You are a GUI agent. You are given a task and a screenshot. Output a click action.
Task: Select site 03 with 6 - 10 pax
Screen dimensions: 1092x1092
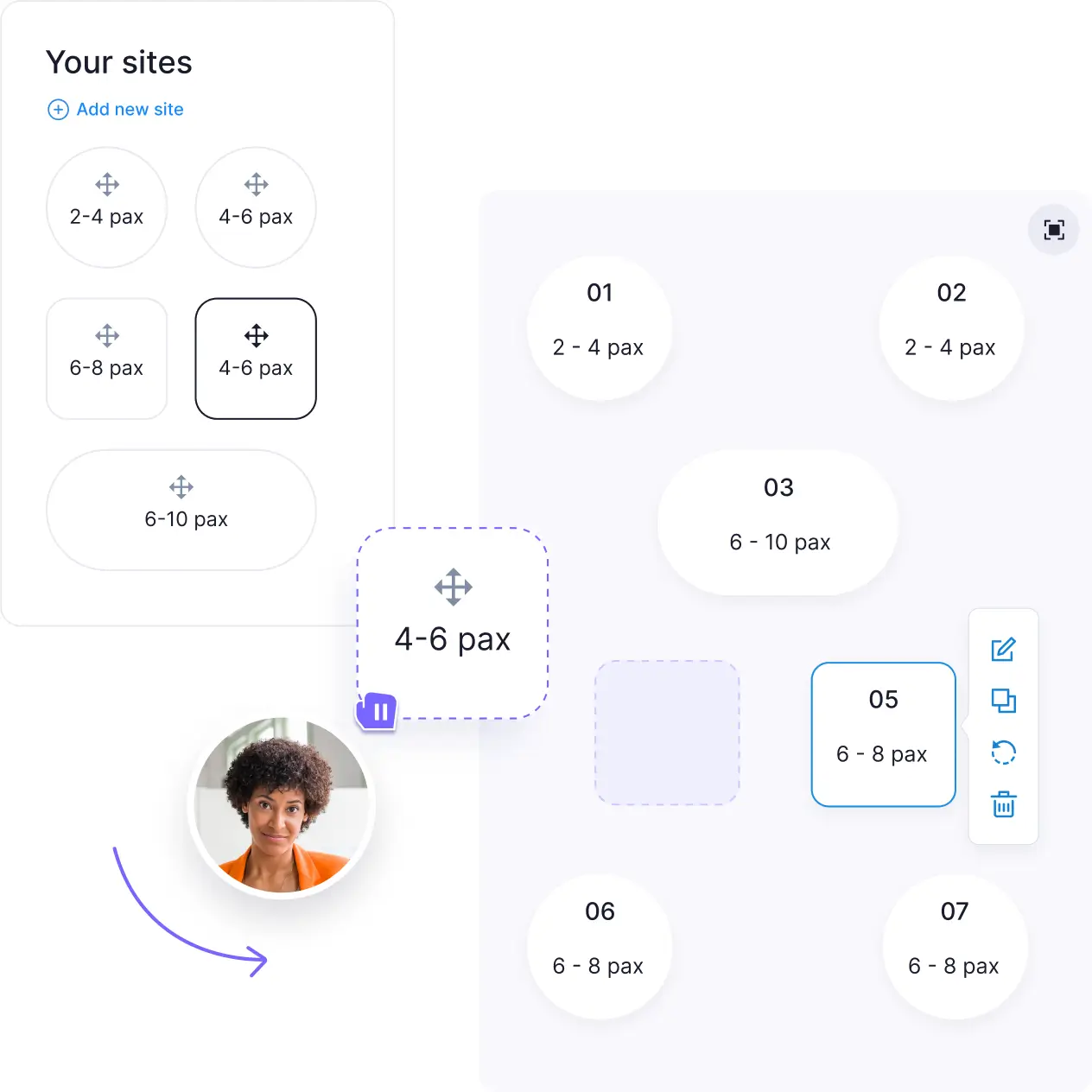click(x=778, y=523)
